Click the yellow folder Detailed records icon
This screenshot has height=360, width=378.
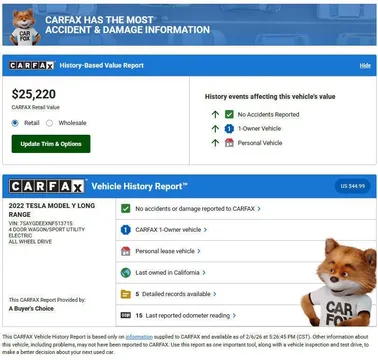pos(126,294)
